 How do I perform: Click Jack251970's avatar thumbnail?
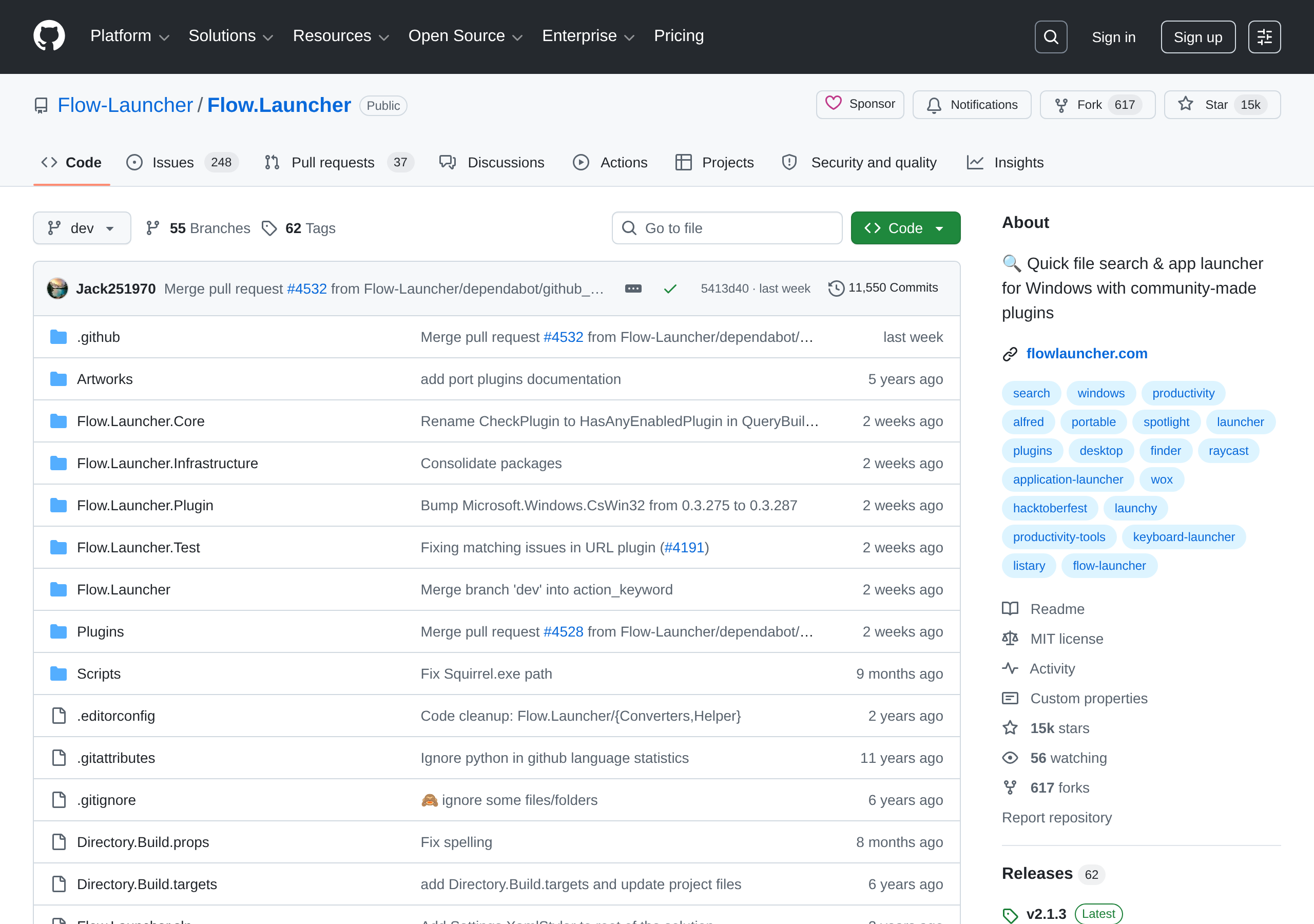(x=57, y=288)
